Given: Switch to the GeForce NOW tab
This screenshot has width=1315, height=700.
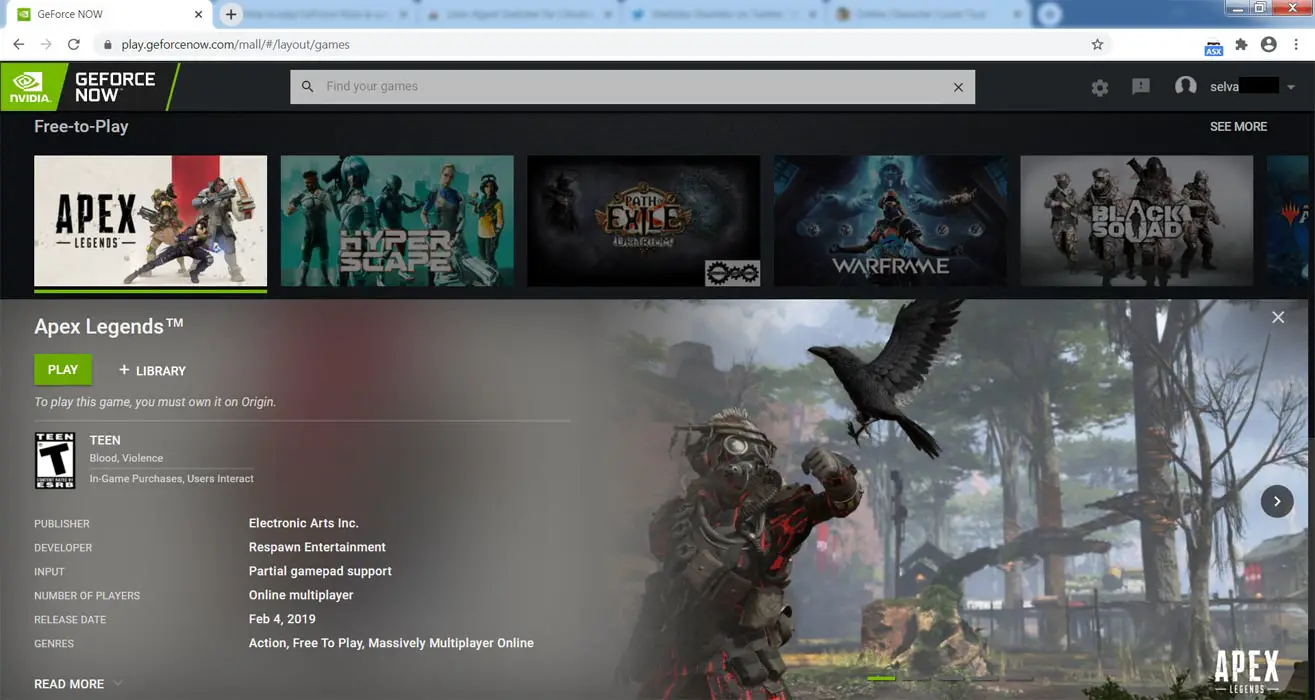Looking at the screenshot, I should [109, 15].
